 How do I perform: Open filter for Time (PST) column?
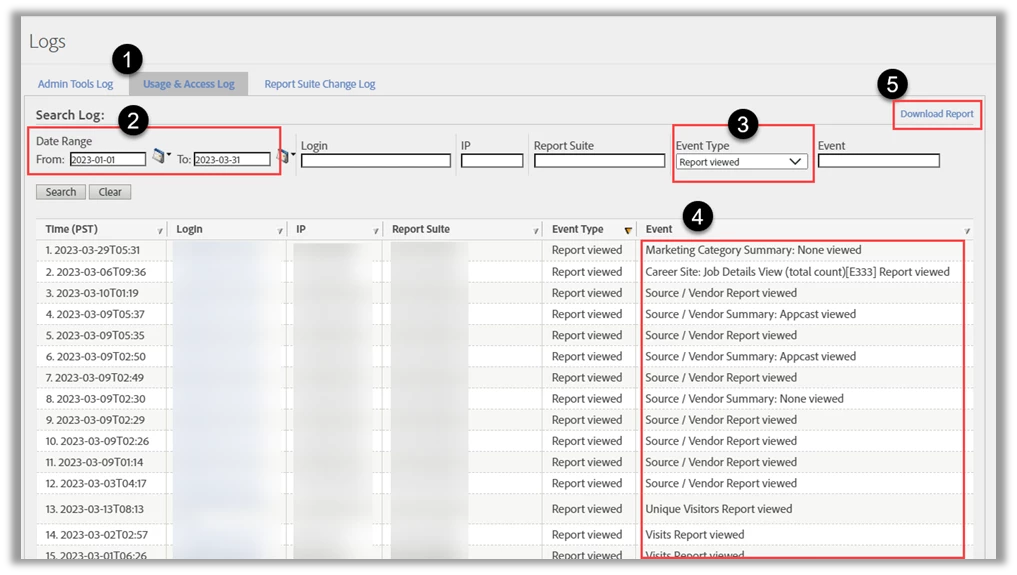click(x=160, y=231)
